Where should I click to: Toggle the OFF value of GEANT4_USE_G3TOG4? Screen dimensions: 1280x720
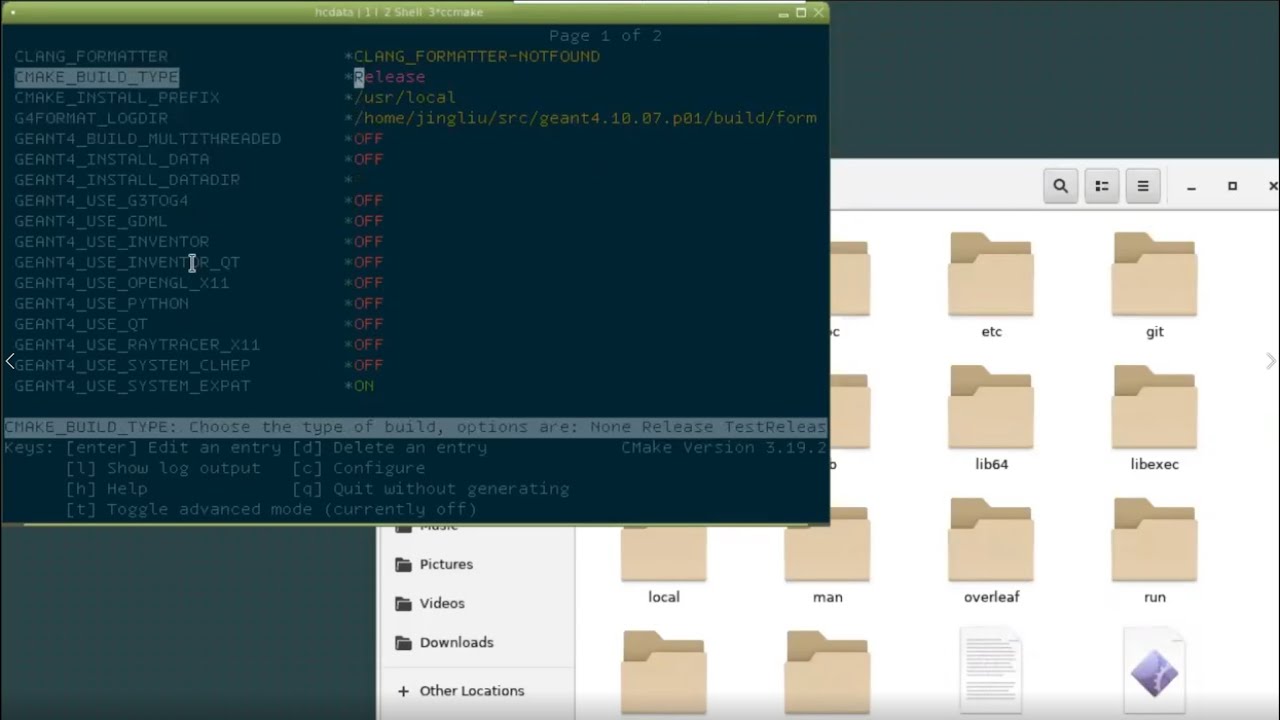(368, 200)
